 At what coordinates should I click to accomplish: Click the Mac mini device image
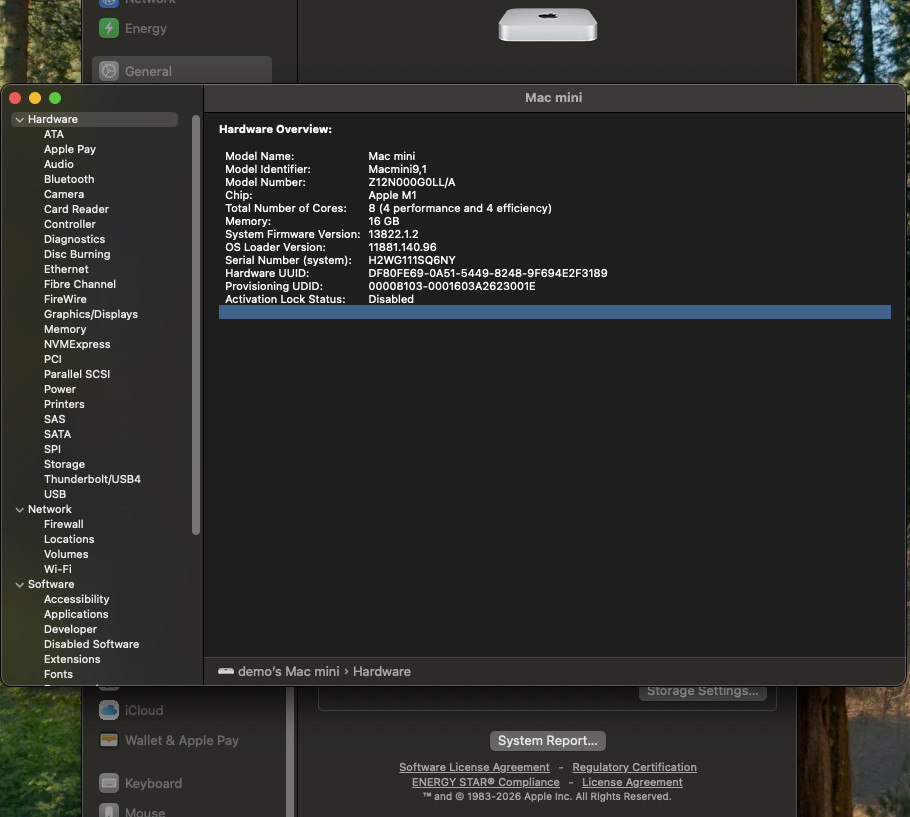(x=547, y=24)
